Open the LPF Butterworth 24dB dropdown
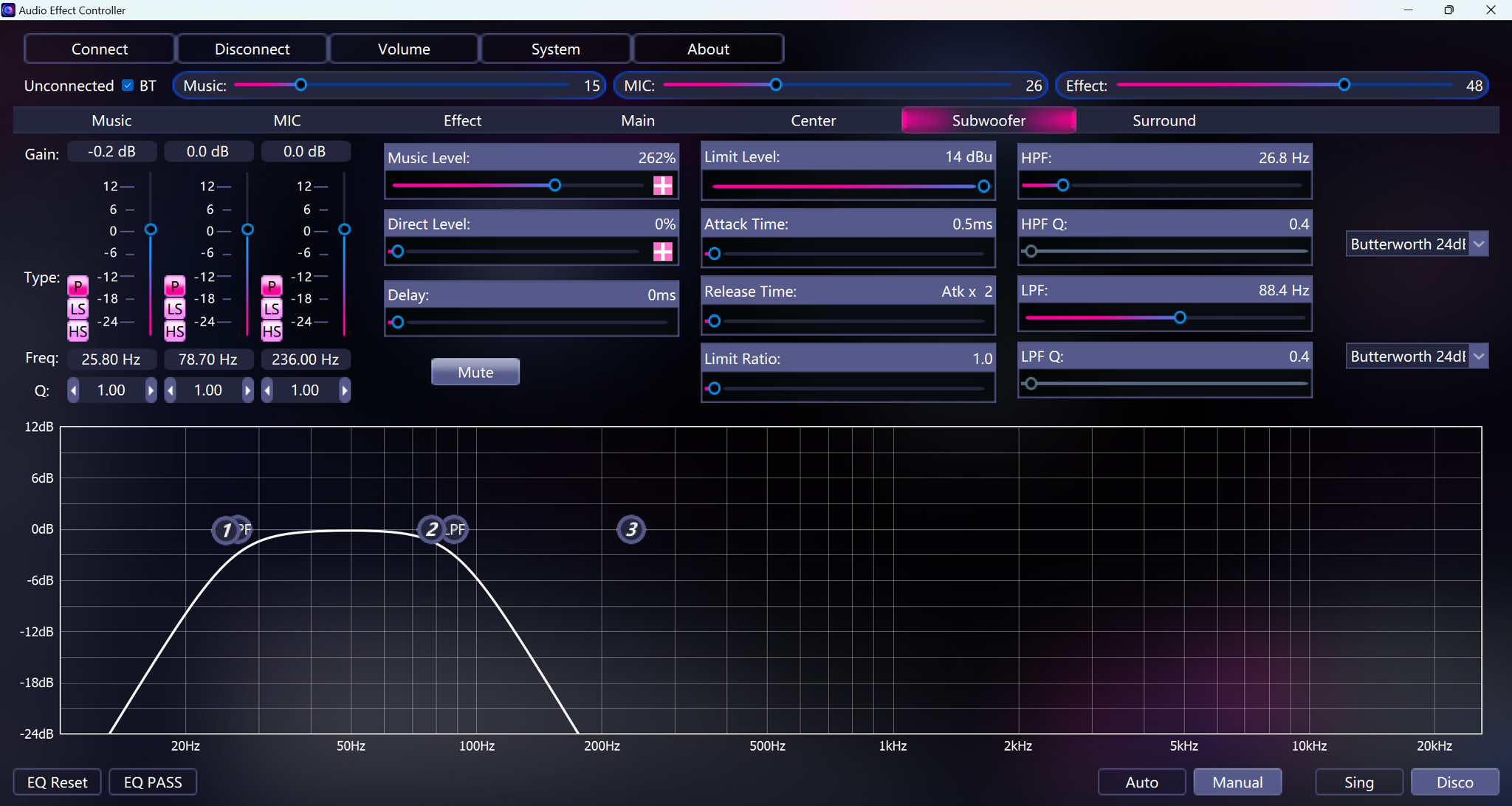1512x806 pixels. 1417,356
